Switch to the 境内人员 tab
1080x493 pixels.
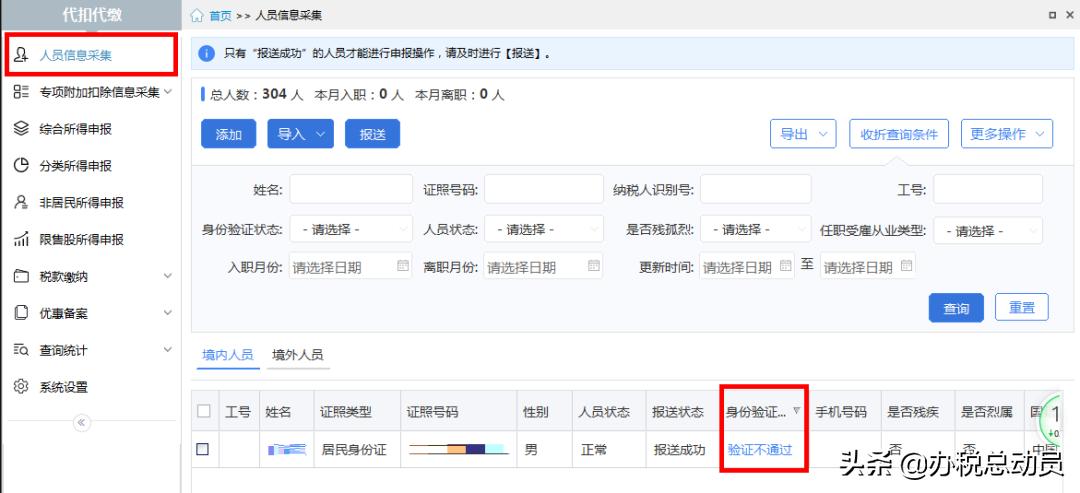point(227,355)
